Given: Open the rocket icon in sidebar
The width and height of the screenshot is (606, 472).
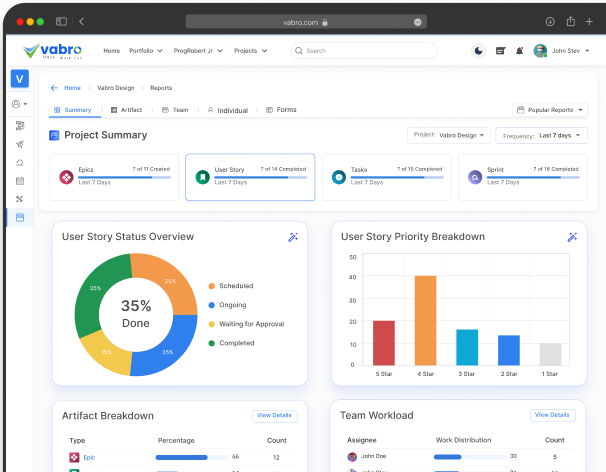Looking at the screenshot, I should point(20,144).
